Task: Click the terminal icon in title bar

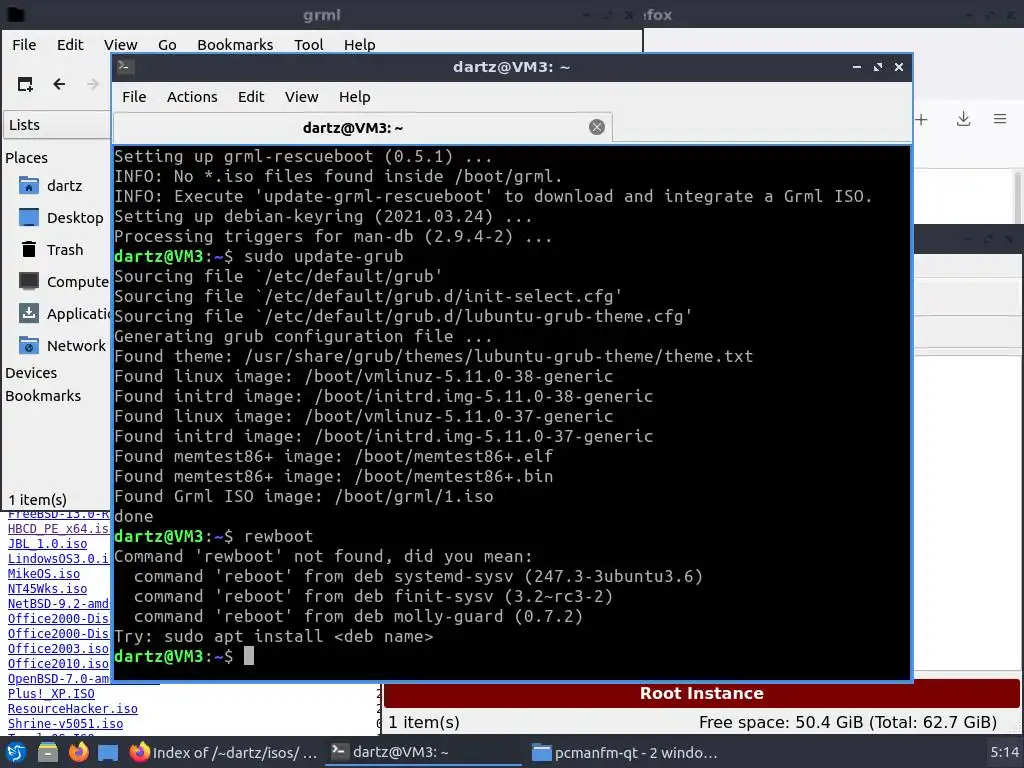Action: click(126, 67)
